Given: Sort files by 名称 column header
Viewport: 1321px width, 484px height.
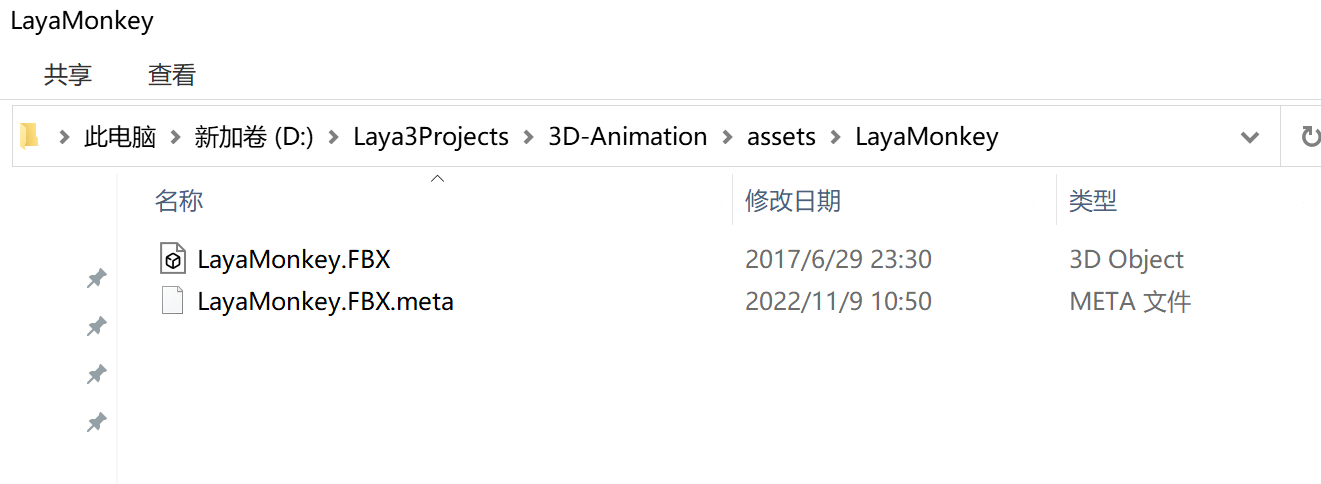Looking at the screenshot, I should tap(179, 200).
